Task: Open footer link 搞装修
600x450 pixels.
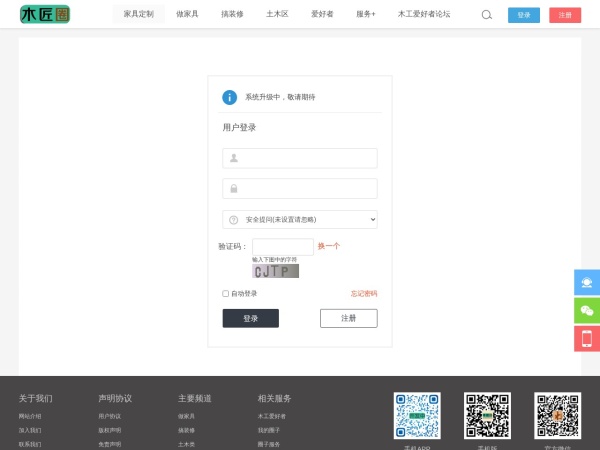Action: [186, 430]
